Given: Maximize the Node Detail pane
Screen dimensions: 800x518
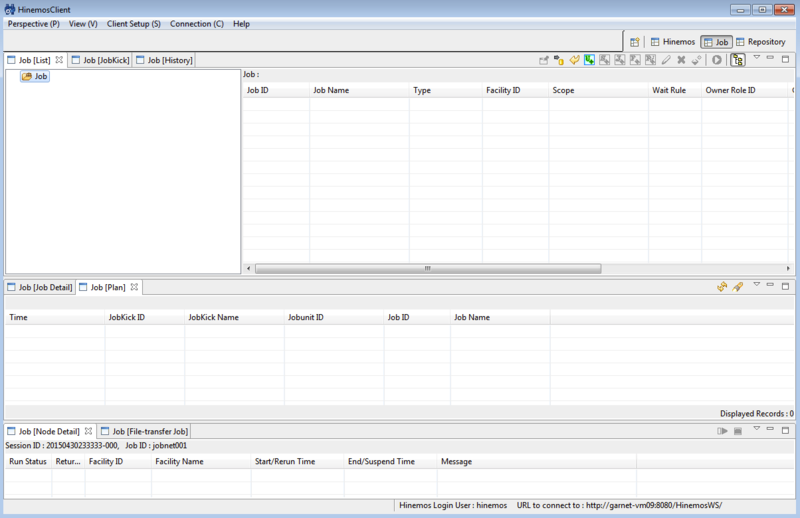Looking at the screenshot, I should 786,430.
